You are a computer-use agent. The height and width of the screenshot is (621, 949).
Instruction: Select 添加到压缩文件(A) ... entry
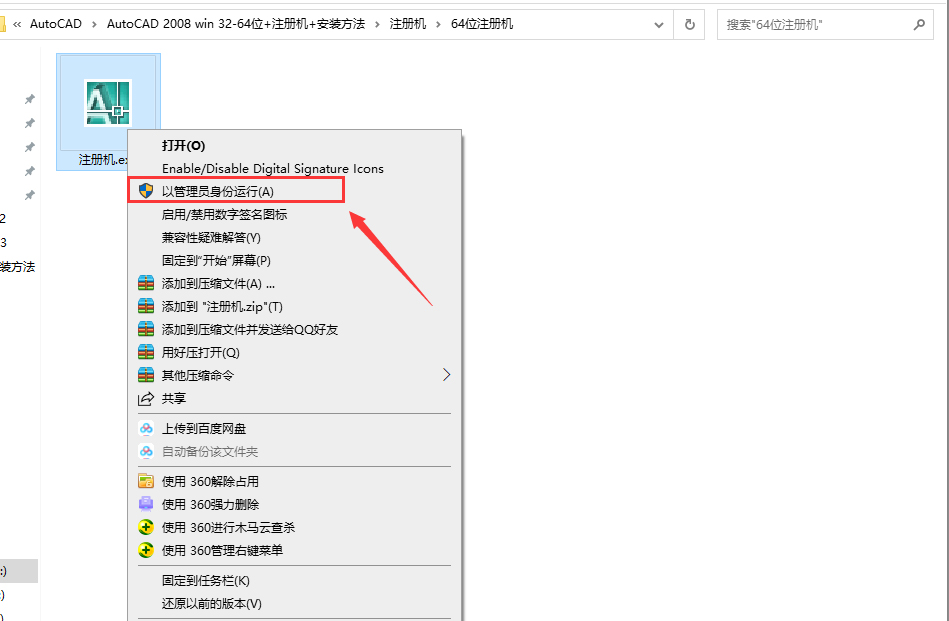pos(218,283)
